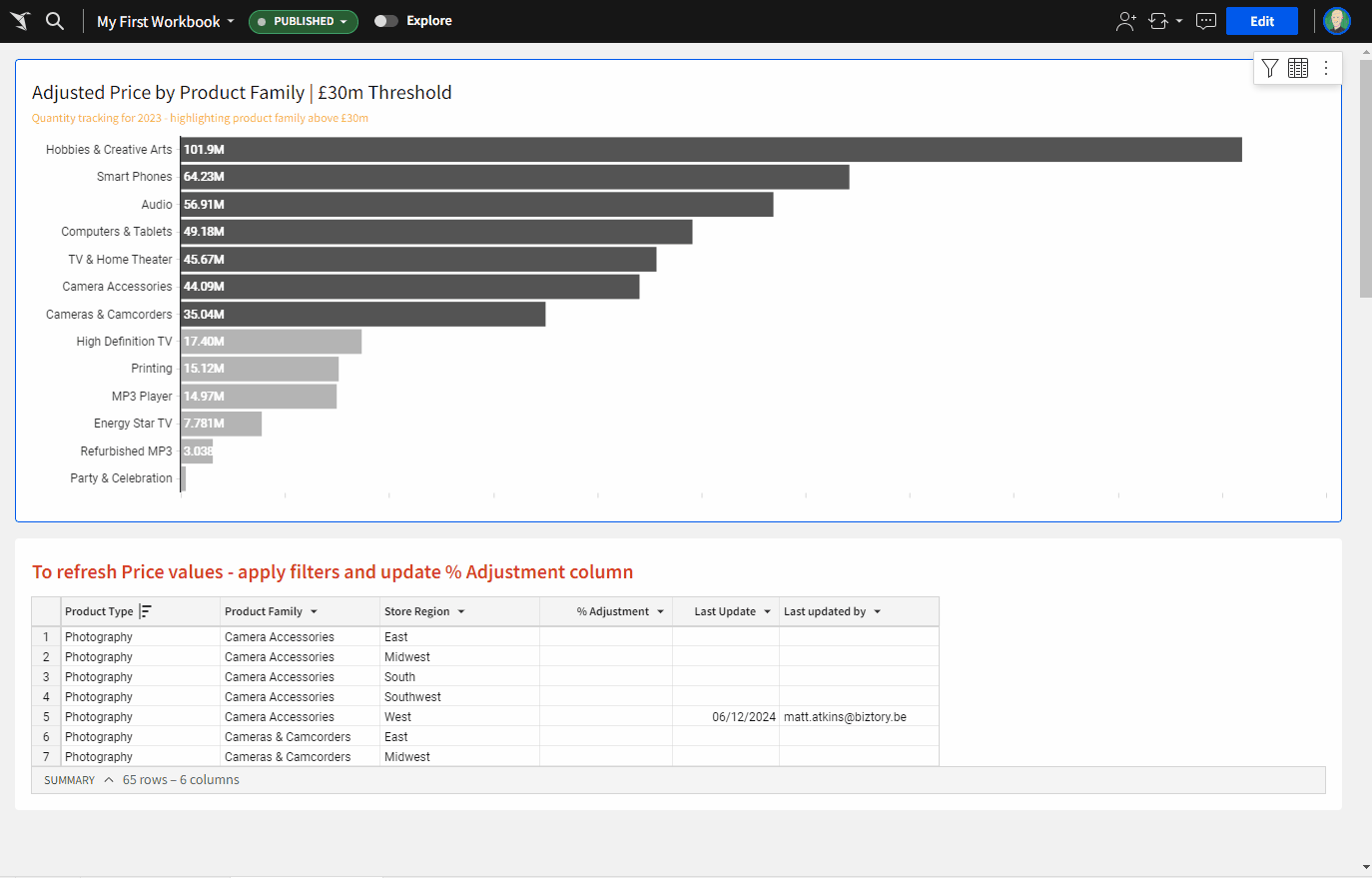Click the refresh data icon
The height and width of the screenshot is (878, 1372).
(x=1158, y=21)
